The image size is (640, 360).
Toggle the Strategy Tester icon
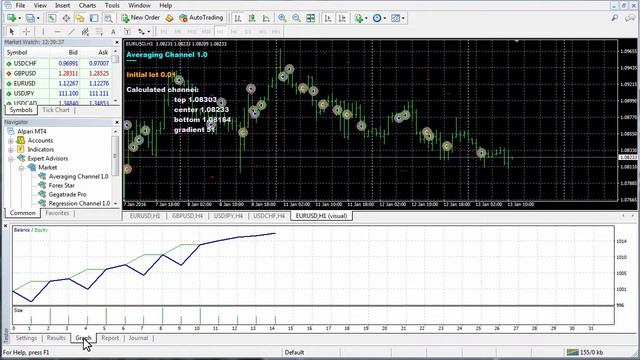point(108,18)
